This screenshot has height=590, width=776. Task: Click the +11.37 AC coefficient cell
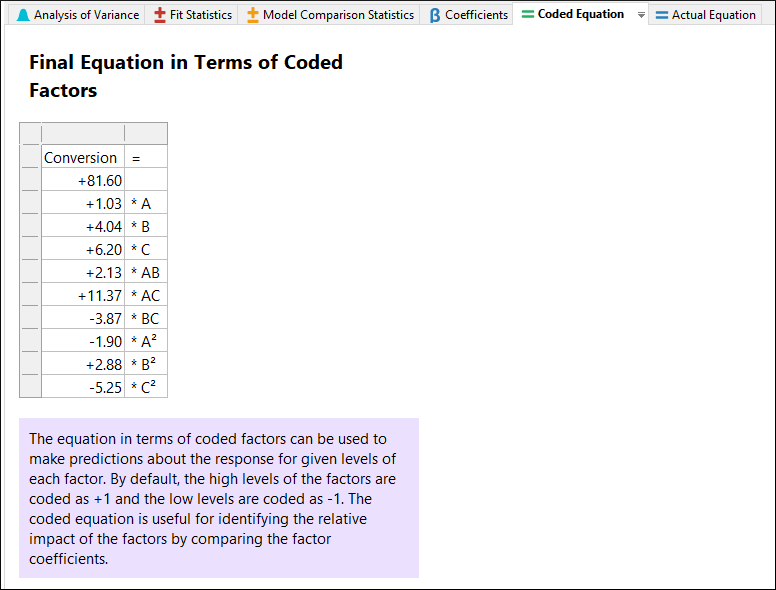[83, 295]
